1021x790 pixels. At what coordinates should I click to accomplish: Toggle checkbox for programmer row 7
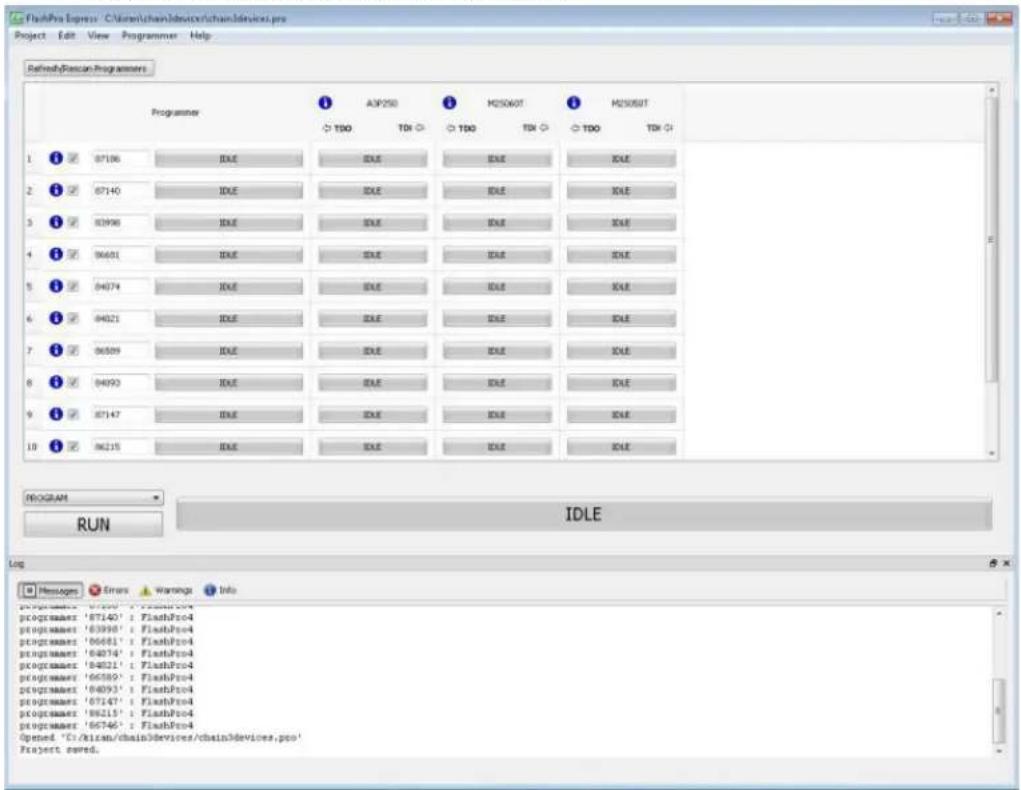pyautogui.click(x=73, y=350)
